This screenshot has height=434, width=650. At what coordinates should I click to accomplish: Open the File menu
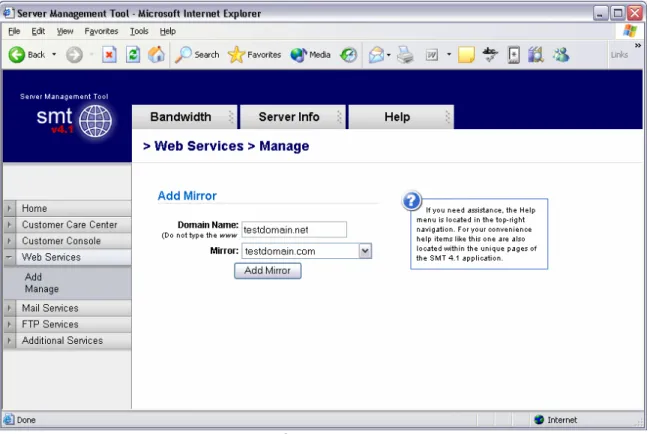(x=14, y=31)
